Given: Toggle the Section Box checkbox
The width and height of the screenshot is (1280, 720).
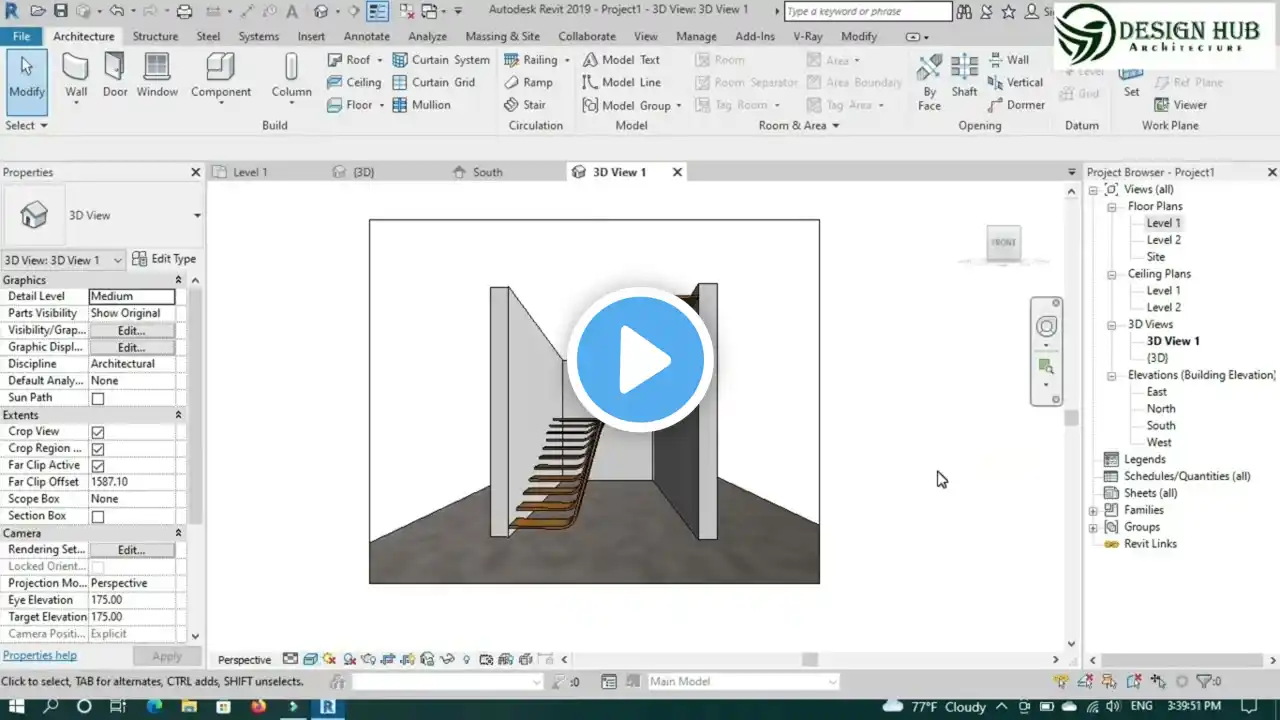Looking at the screenshot, I should coord(98,516).
